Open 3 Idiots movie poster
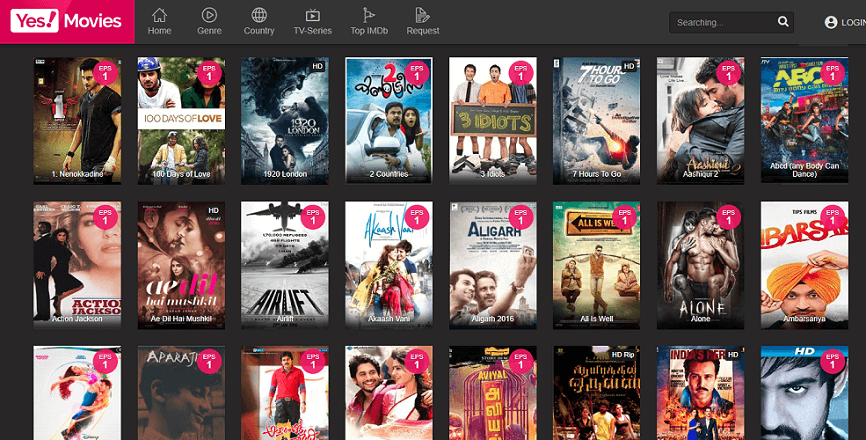Screen dimensions: 866x440 click(493, 120)
